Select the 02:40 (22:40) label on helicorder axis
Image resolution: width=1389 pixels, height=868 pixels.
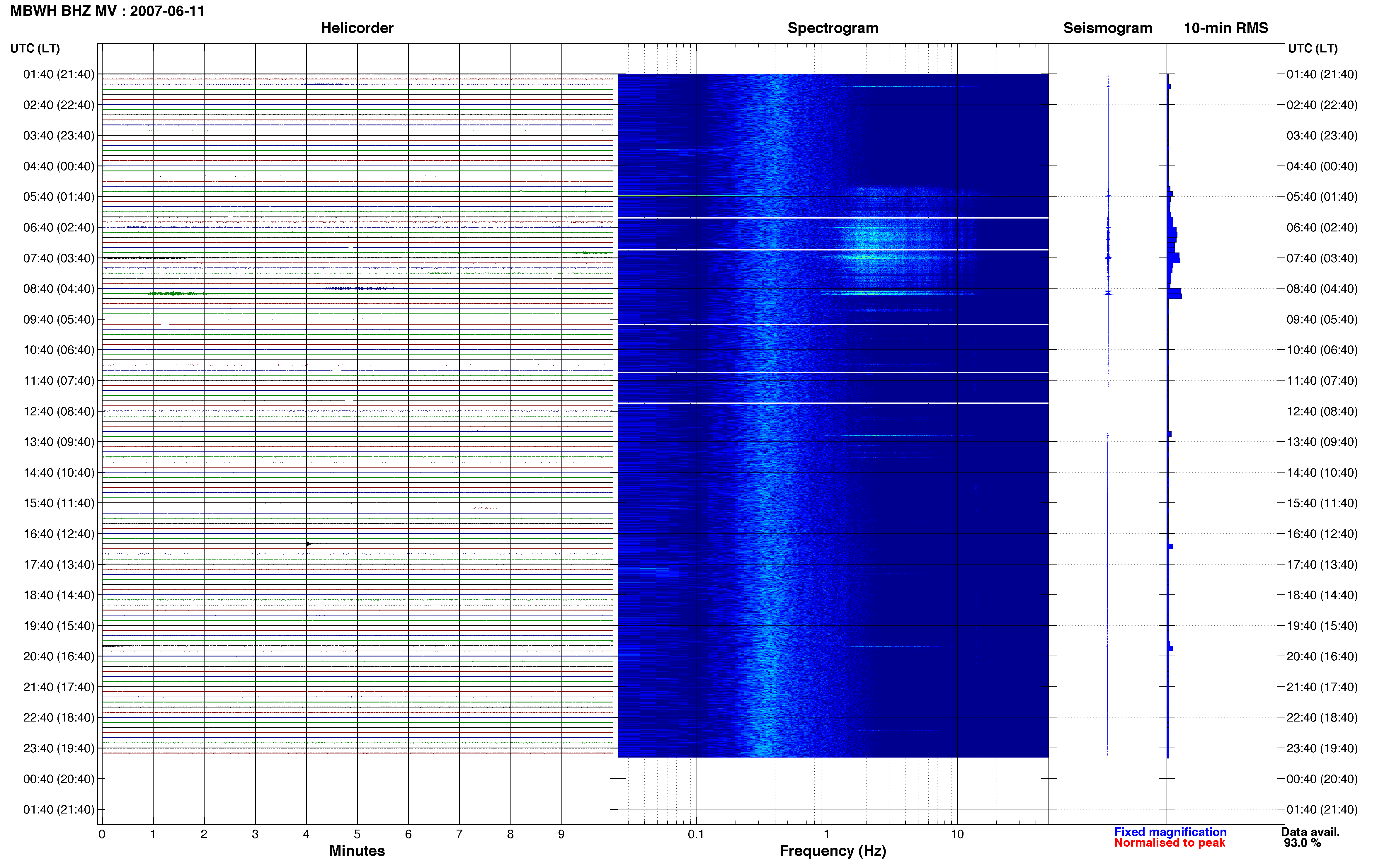59,105
